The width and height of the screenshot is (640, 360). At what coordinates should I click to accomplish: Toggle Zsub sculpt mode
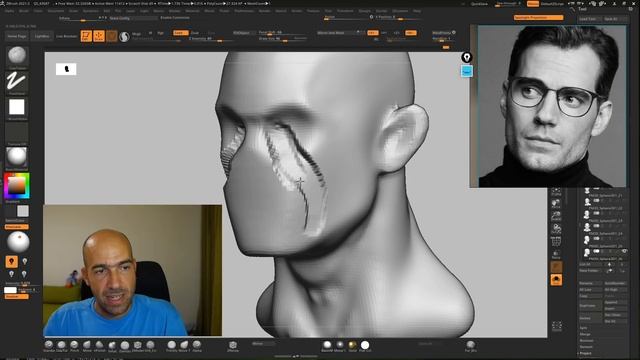(195, 33)
